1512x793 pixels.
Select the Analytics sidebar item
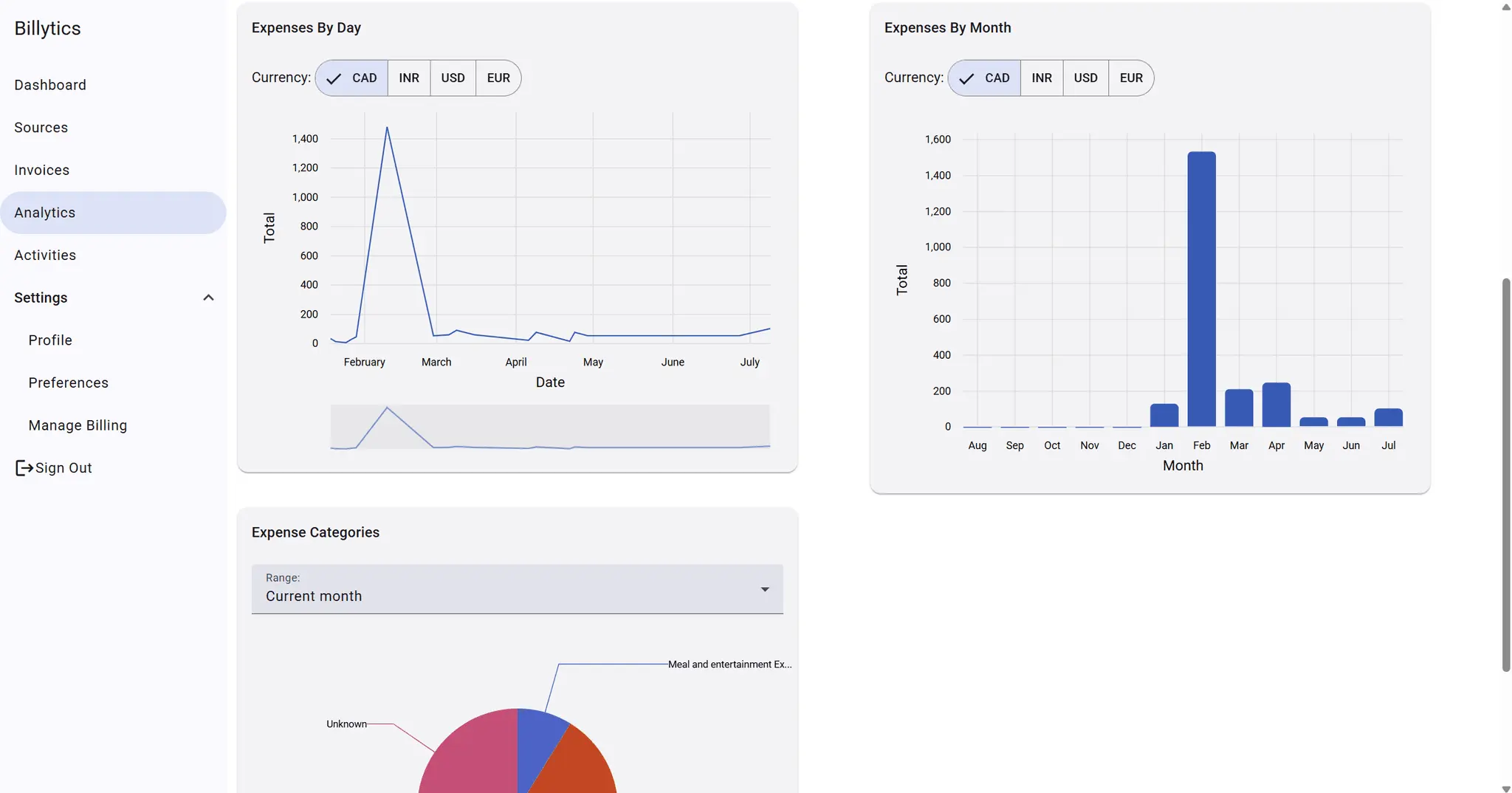[113, 213]
